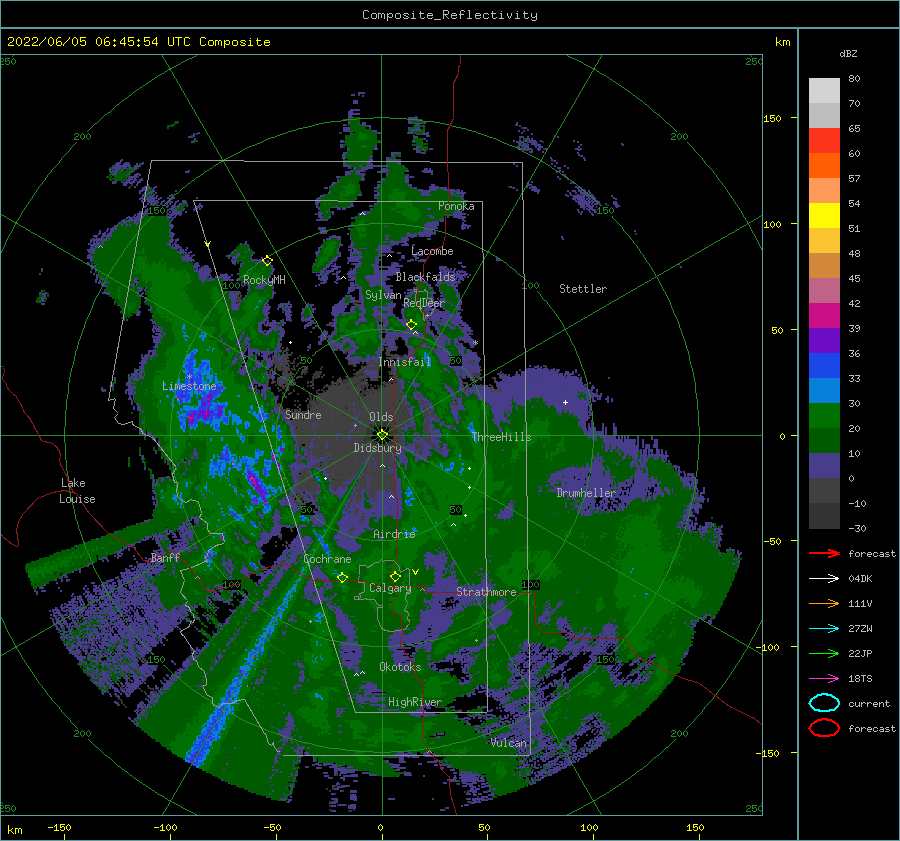Click the cyan 27ZW arrow legend icon
This screenshot has width=900, height=841.
tap(824, 629)
